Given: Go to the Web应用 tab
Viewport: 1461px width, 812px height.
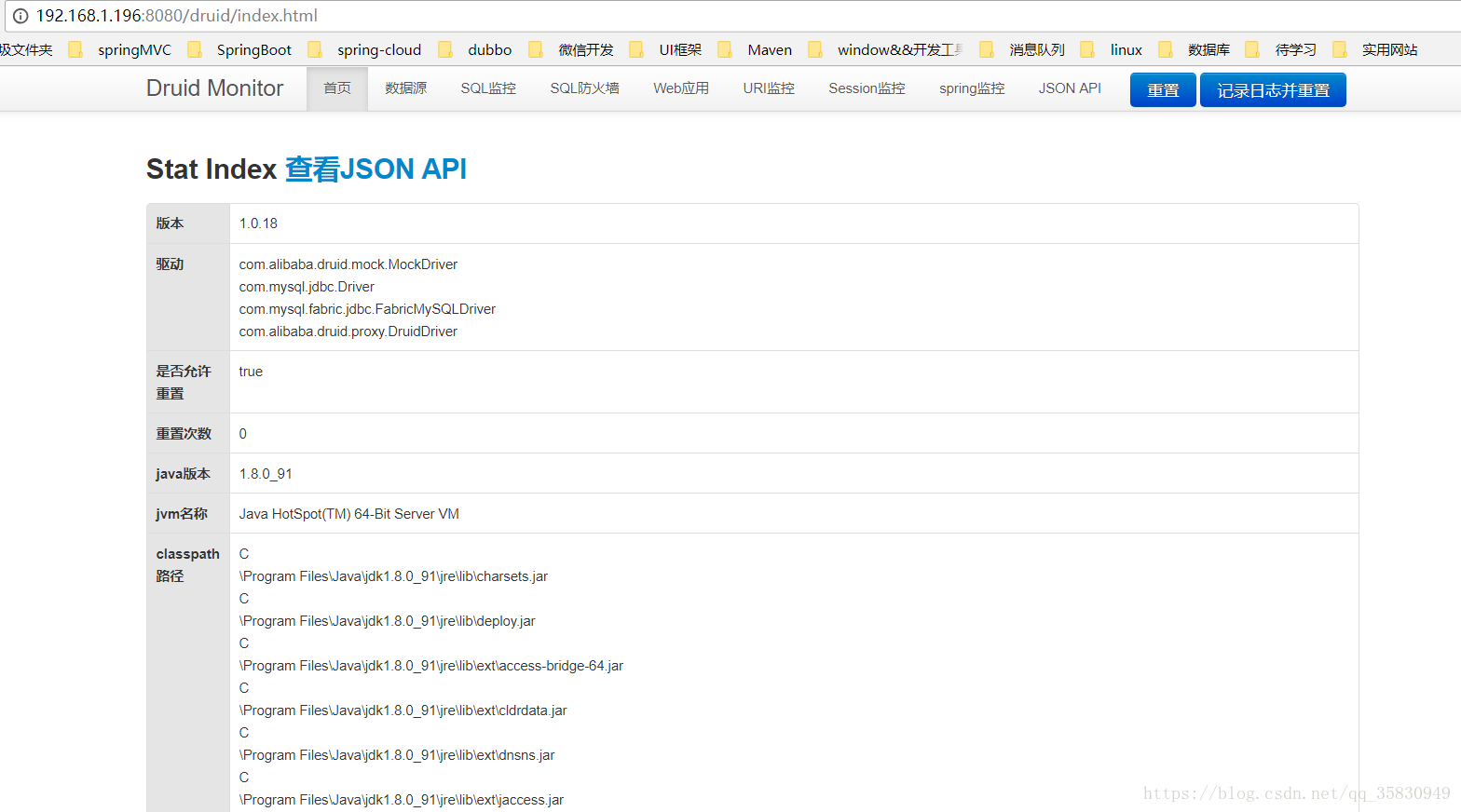Looking at the screenshot, I should (x=681, y=88).
